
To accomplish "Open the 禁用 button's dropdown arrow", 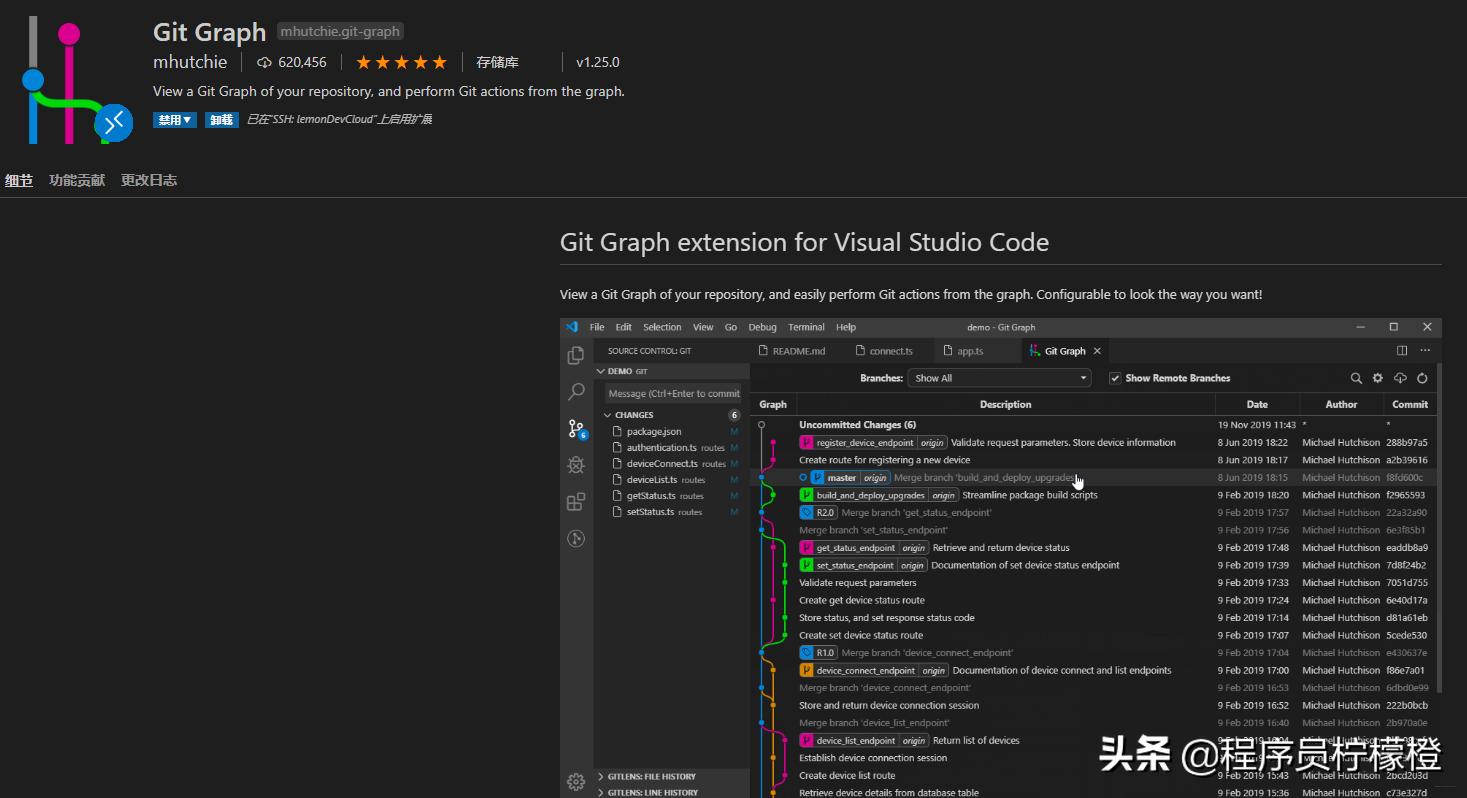I will tap(187, 119).
